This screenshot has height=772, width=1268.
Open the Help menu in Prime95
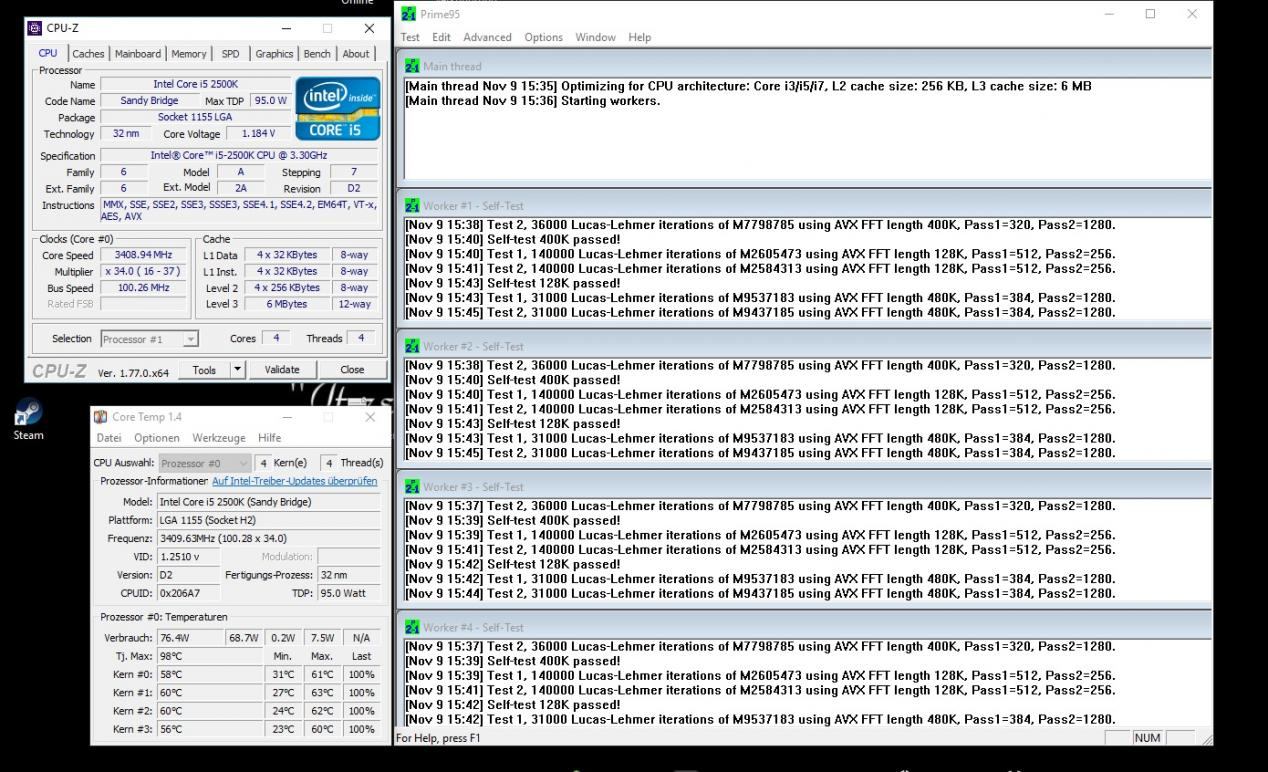point(639,37)
